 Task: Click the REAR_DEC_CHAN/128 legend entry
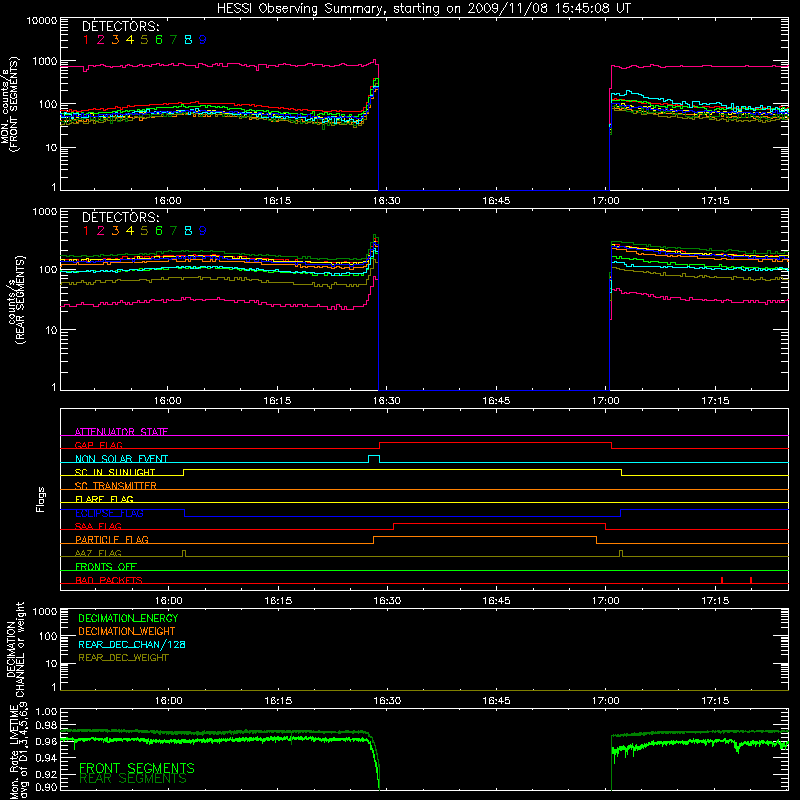tap(132, 644)
